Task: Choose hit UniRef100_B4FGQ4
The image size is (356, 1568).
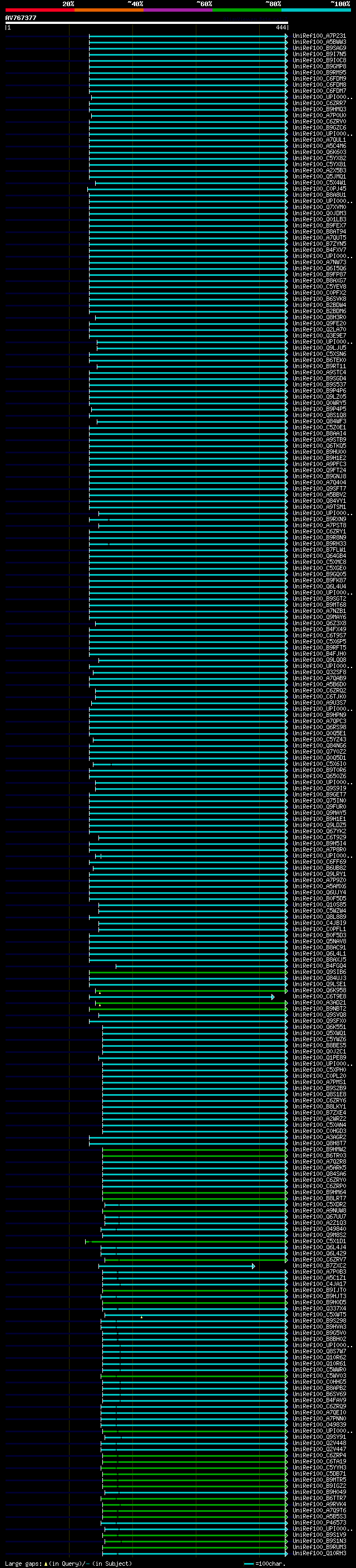Action: pos(319,966)
